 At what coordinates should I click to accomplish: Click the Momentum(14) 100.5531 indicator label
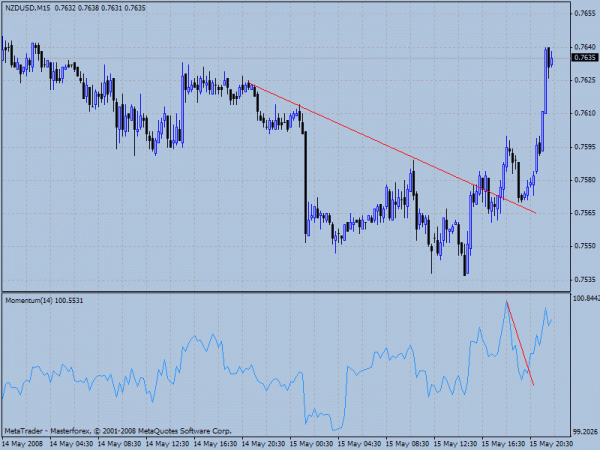44,301
